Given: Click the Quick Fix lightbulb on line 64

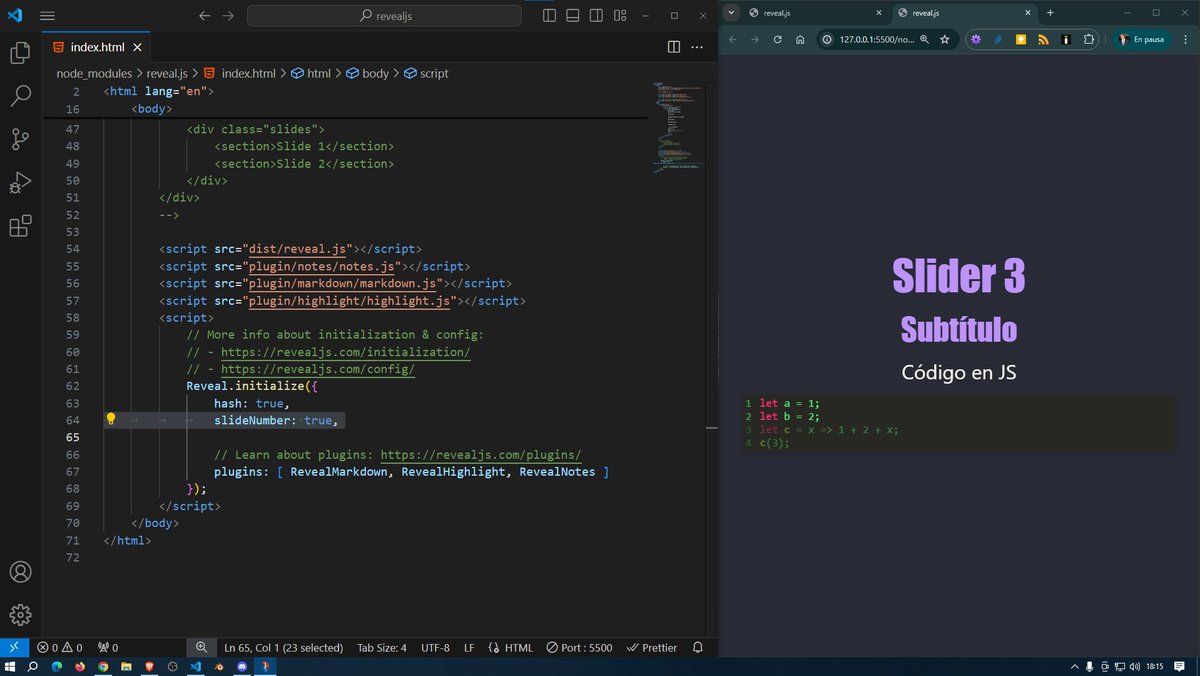Looking at the screenshot, I should pyautogui.click(x=110, y=419).
